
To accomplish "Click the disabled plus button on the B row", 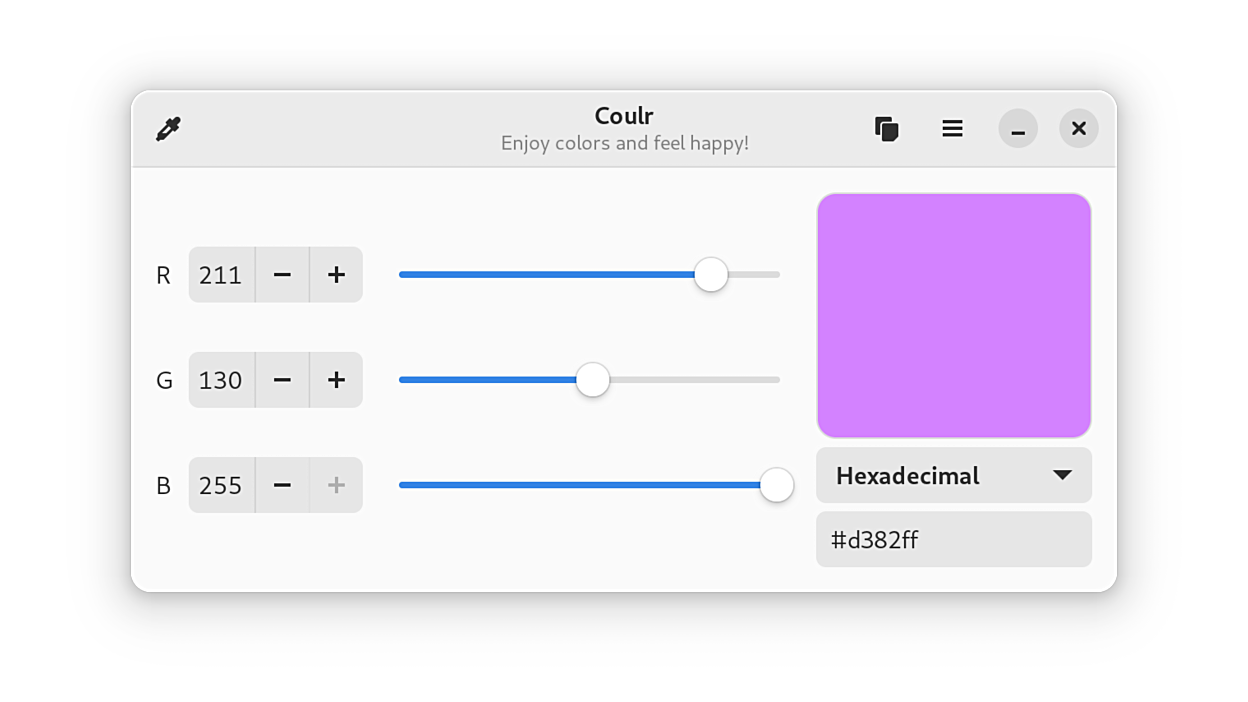I will [x=336, y=485].
